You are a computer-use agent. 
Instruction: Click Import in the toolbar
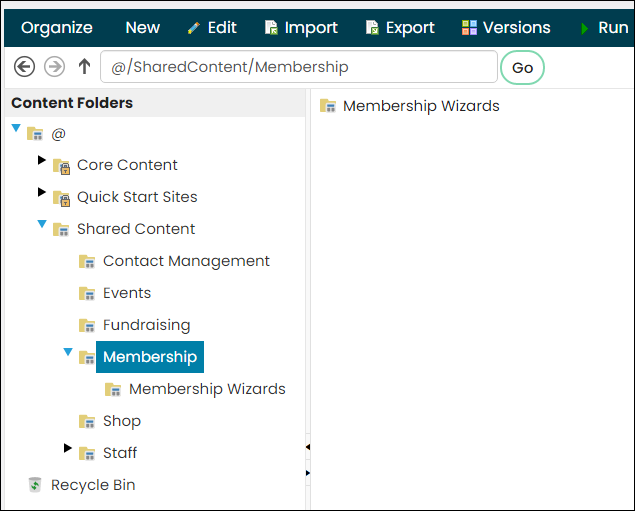click(301, 28)
